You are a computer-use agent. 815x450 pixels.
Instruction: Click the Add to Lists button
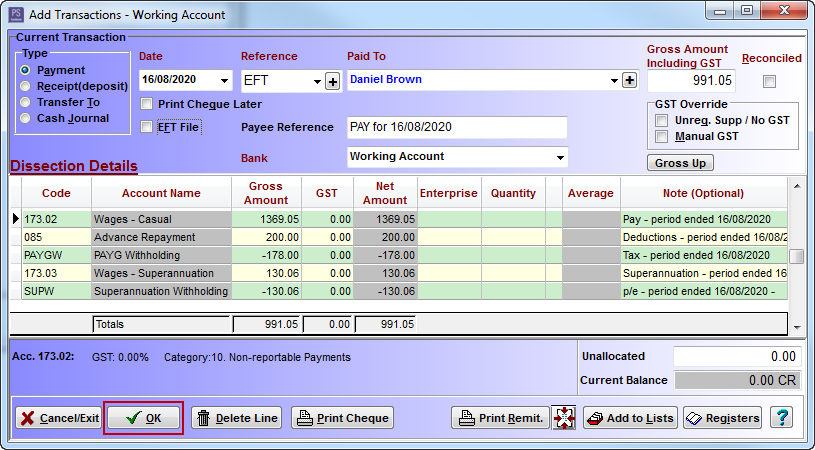630,418
